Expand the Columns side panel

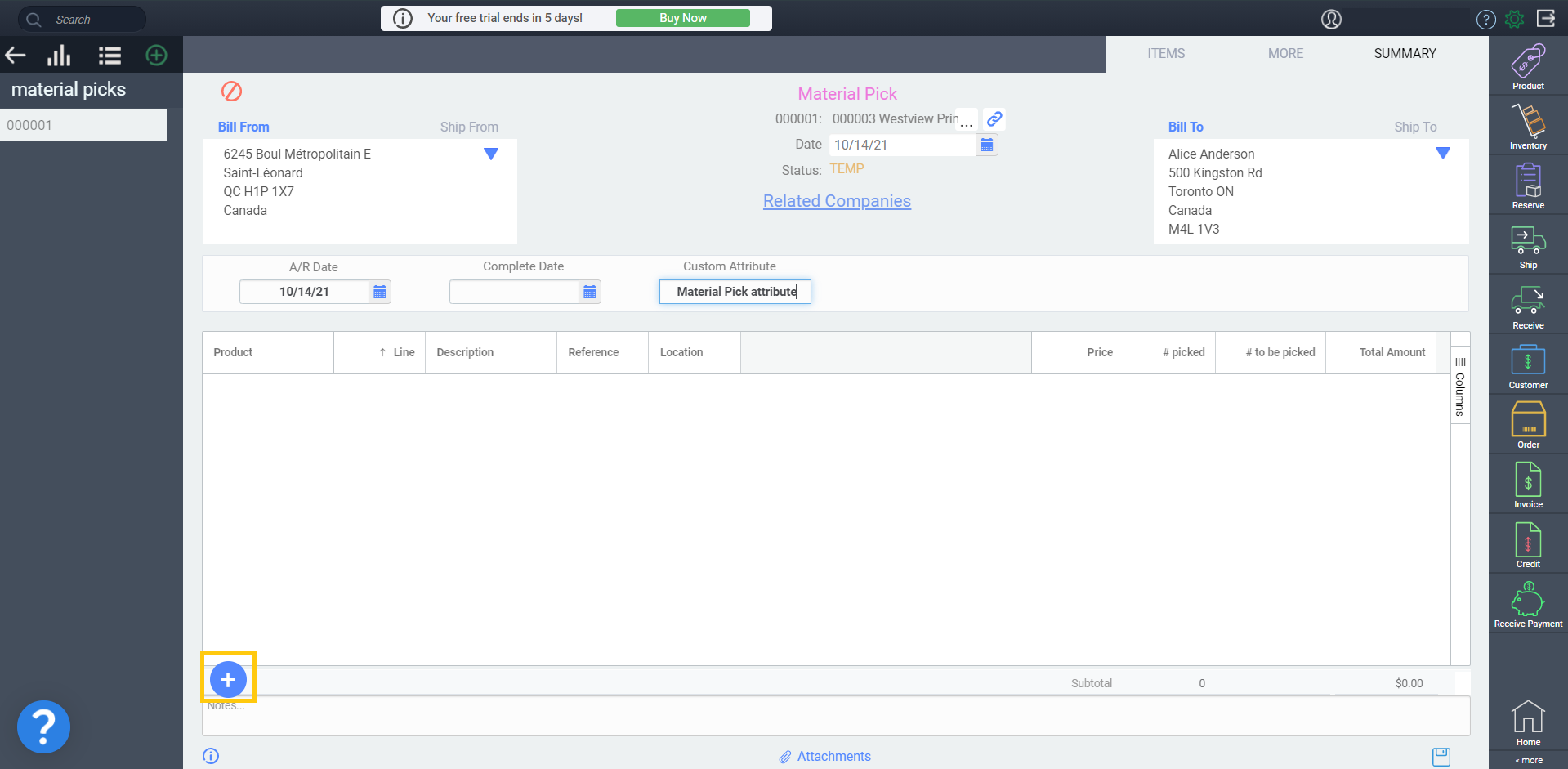(1460, 387)
